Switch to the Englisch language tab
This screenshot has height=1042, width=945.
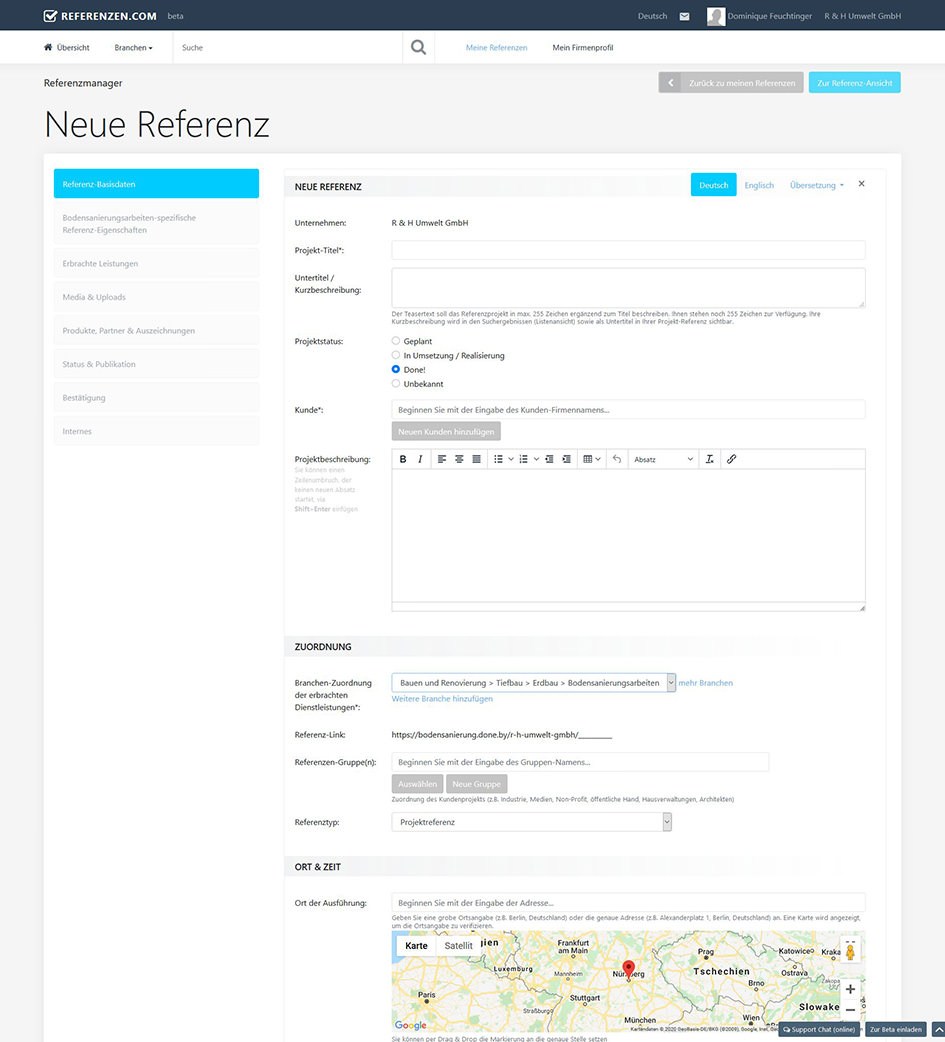pyautogui.click(x=759, y=185)
